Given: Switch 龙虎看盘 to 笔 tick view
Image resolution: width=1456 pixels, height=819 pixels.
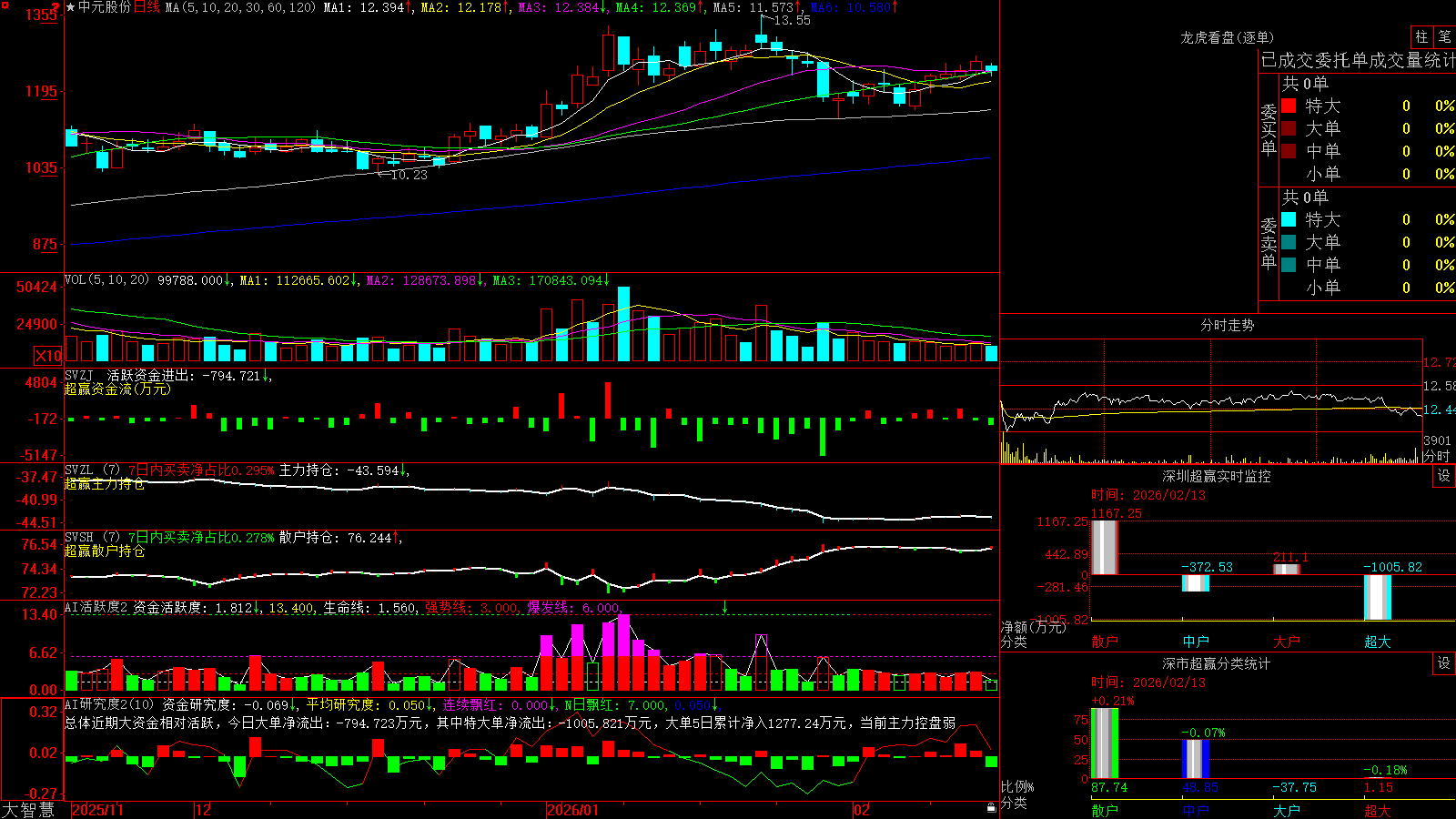Looking at the screenshot, I should (x=1444, y=36).
